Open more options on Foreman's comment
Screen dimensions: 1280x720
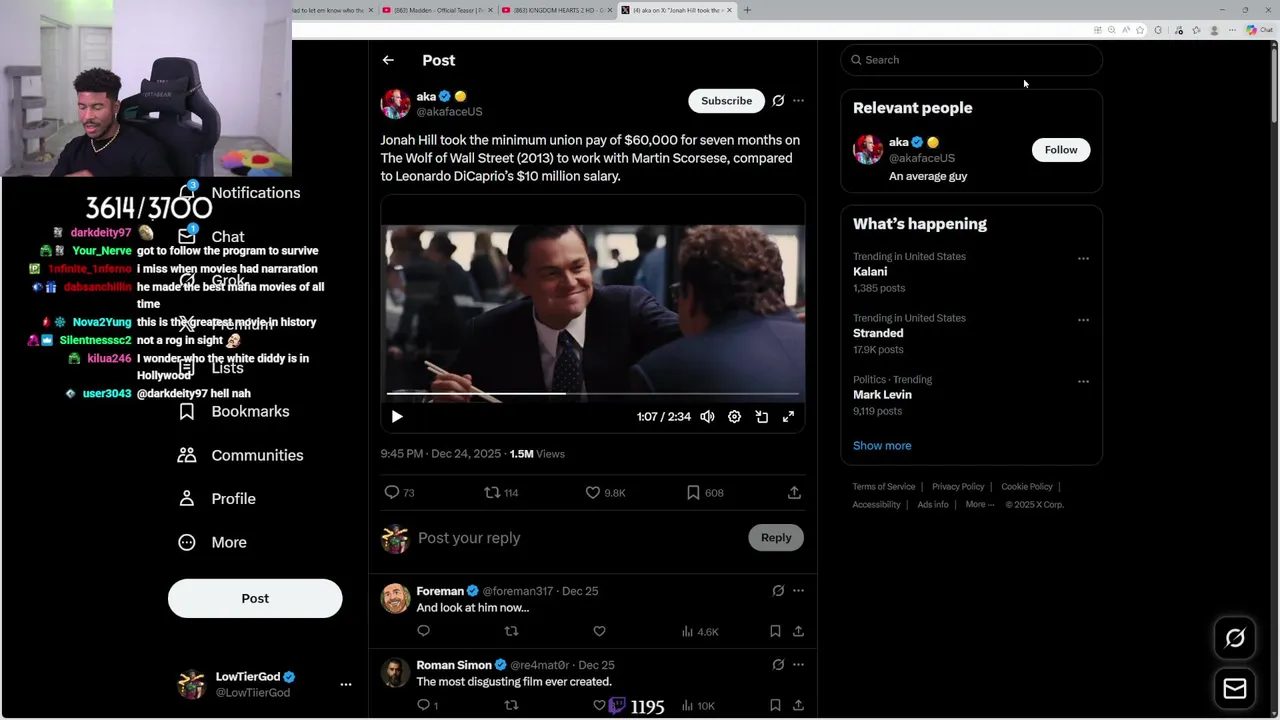tap(798, 591)
